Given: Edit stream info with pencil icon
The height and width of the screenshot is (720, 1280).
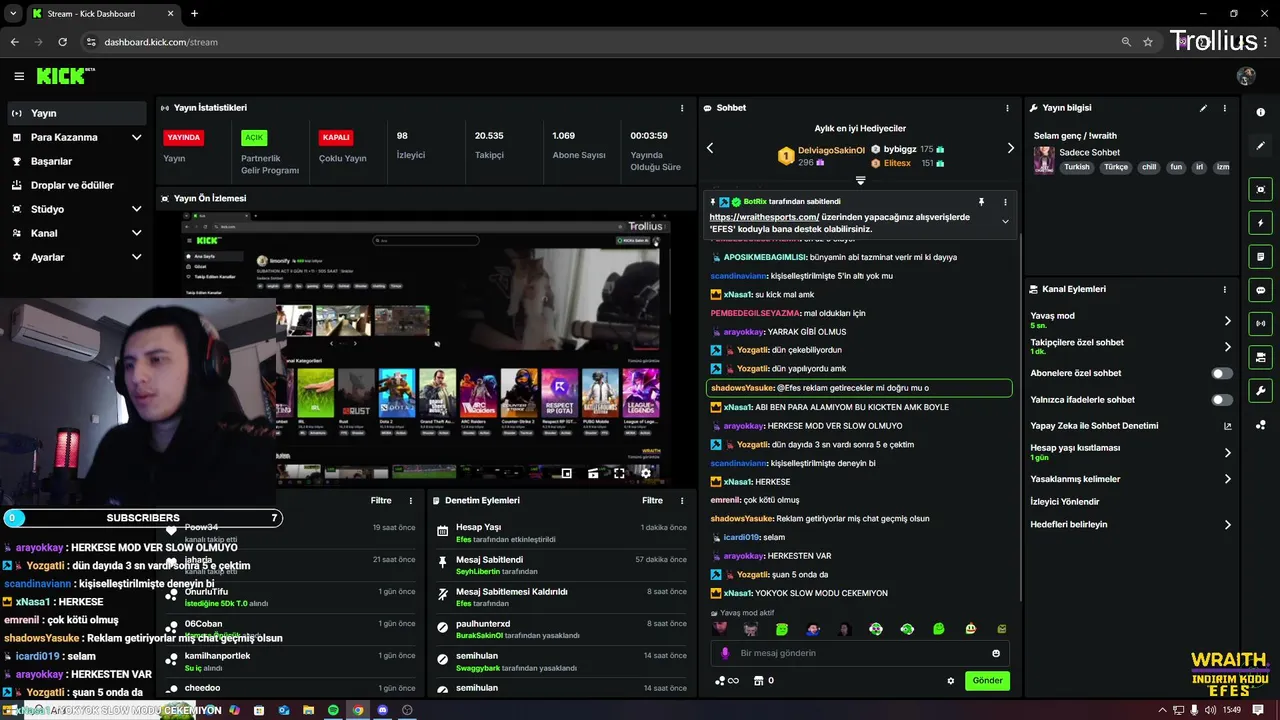Looking at the screenshot, I should 1203,108.
